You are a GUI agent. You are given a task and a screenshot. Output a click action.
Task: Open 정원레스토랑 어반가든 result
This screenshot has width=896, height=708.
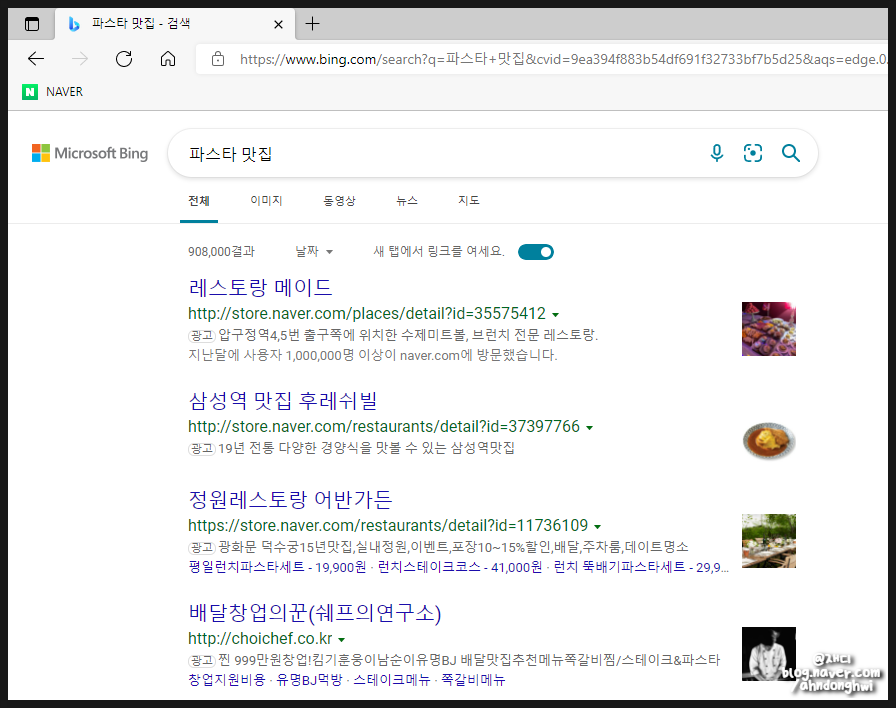point(290,499)
